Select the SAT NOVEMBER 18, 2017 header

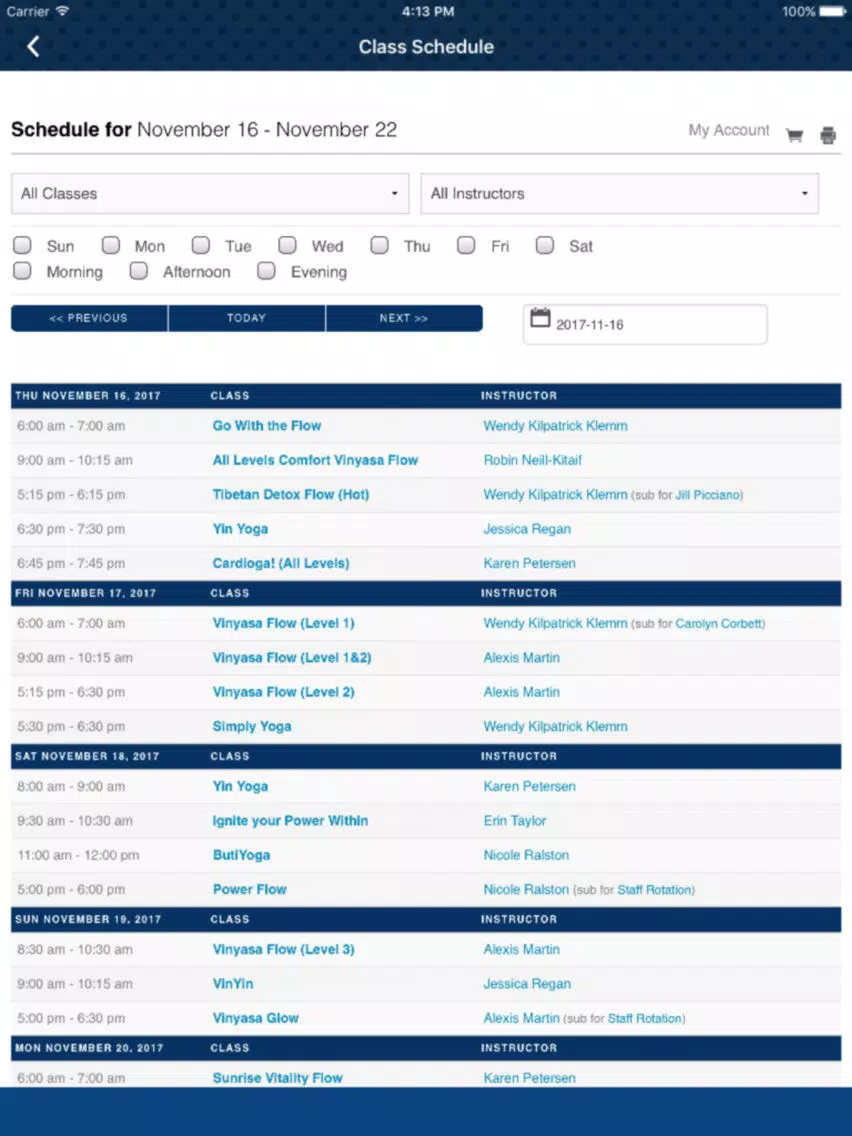(x=87, y=756)
